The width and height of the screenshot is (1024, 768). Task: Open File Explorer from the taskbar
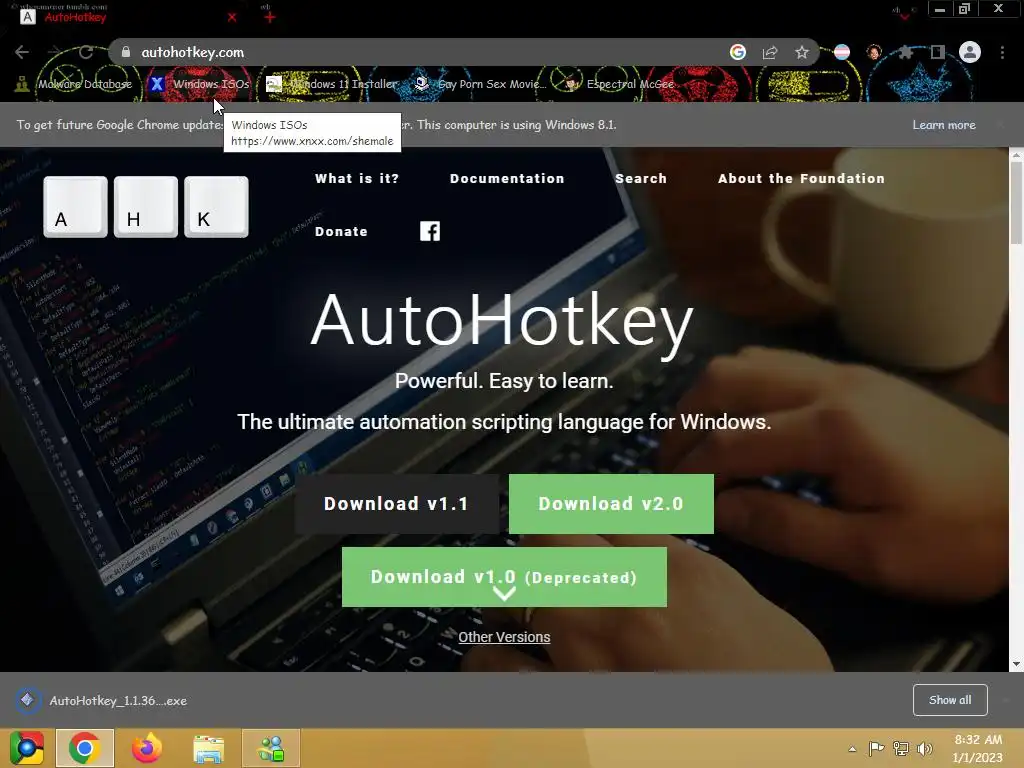click(x=208, y=748)
